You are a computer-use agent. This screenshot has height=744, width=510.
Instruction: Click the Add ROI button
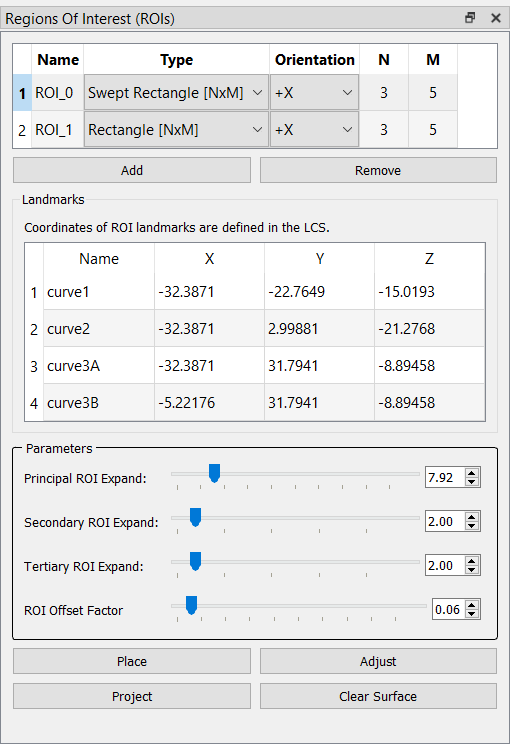[132, 170]
